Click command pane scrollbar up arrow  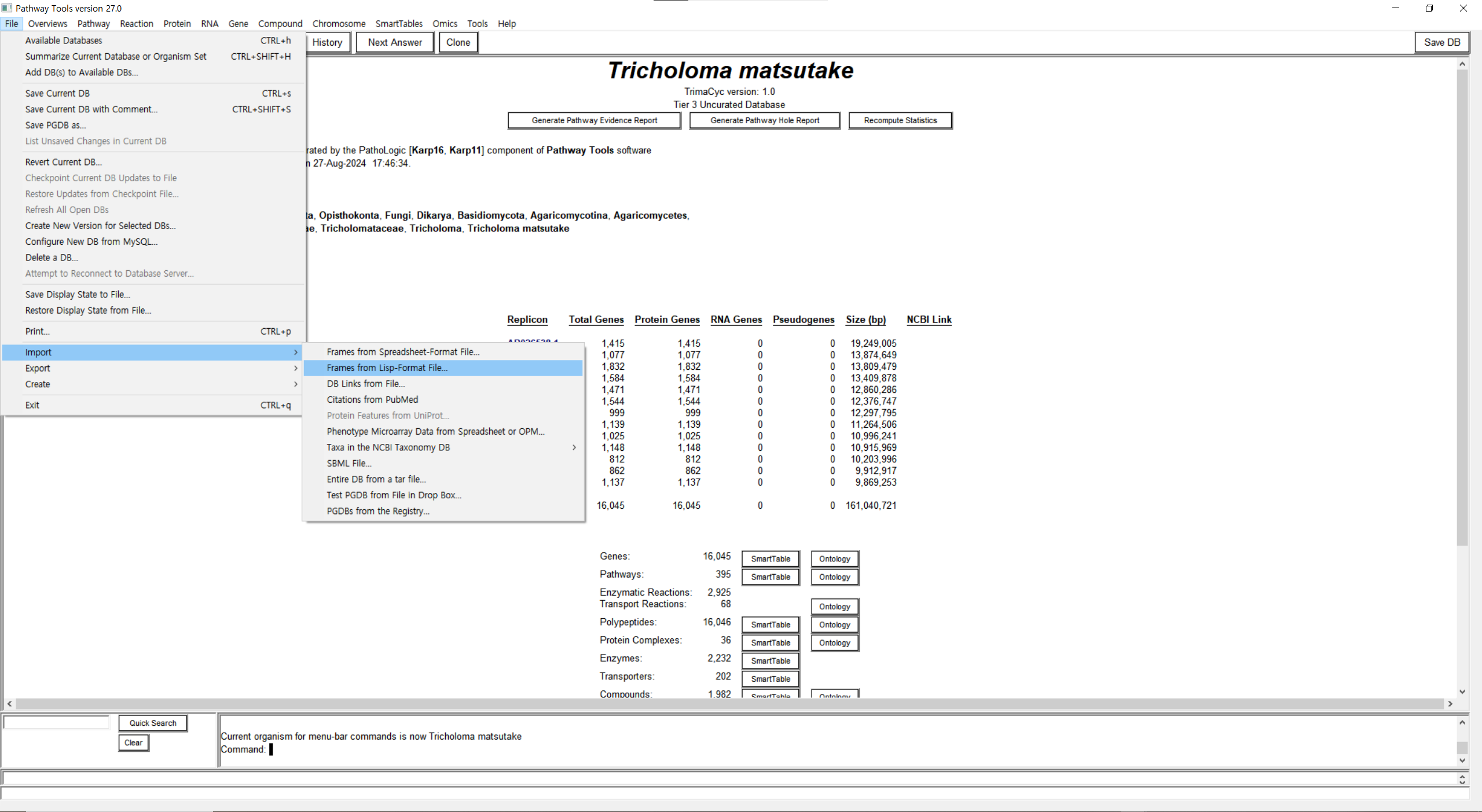pos(1462,722)
